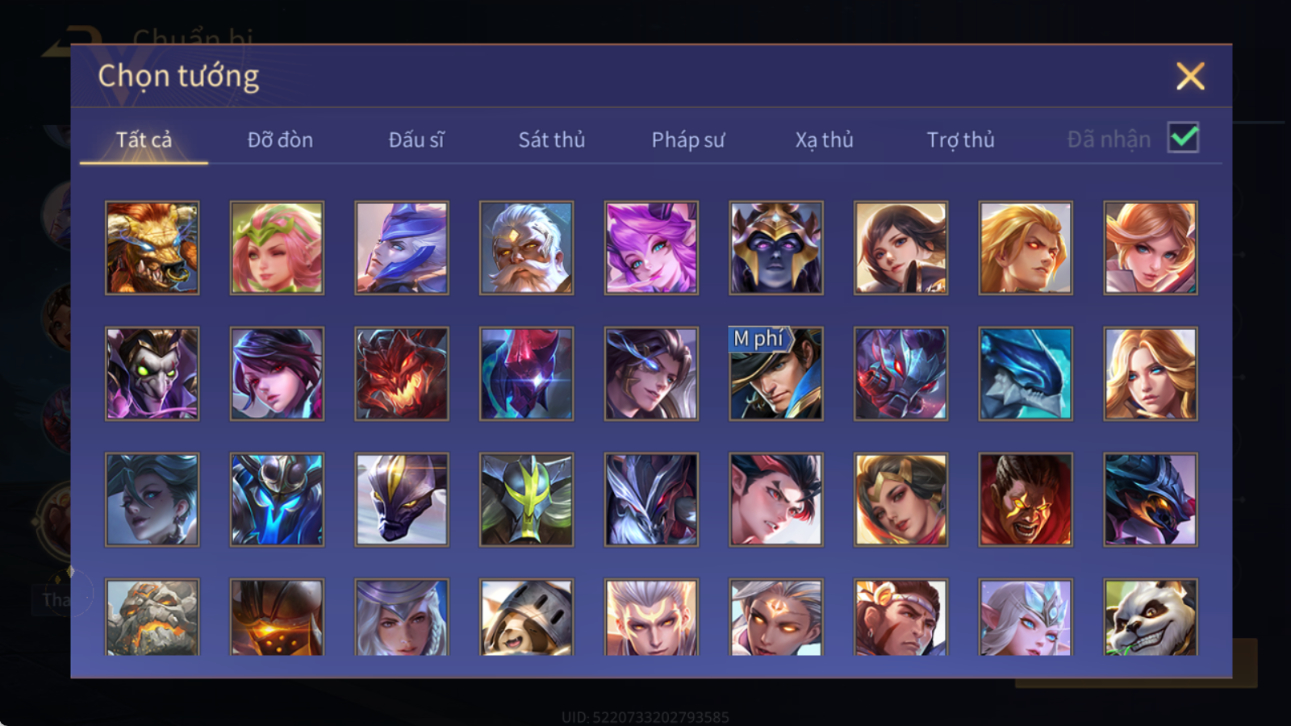Viewport: 1291px width, 726px height.
Task: Pick the bear in knight helmet hero
Action: point(526,617)
